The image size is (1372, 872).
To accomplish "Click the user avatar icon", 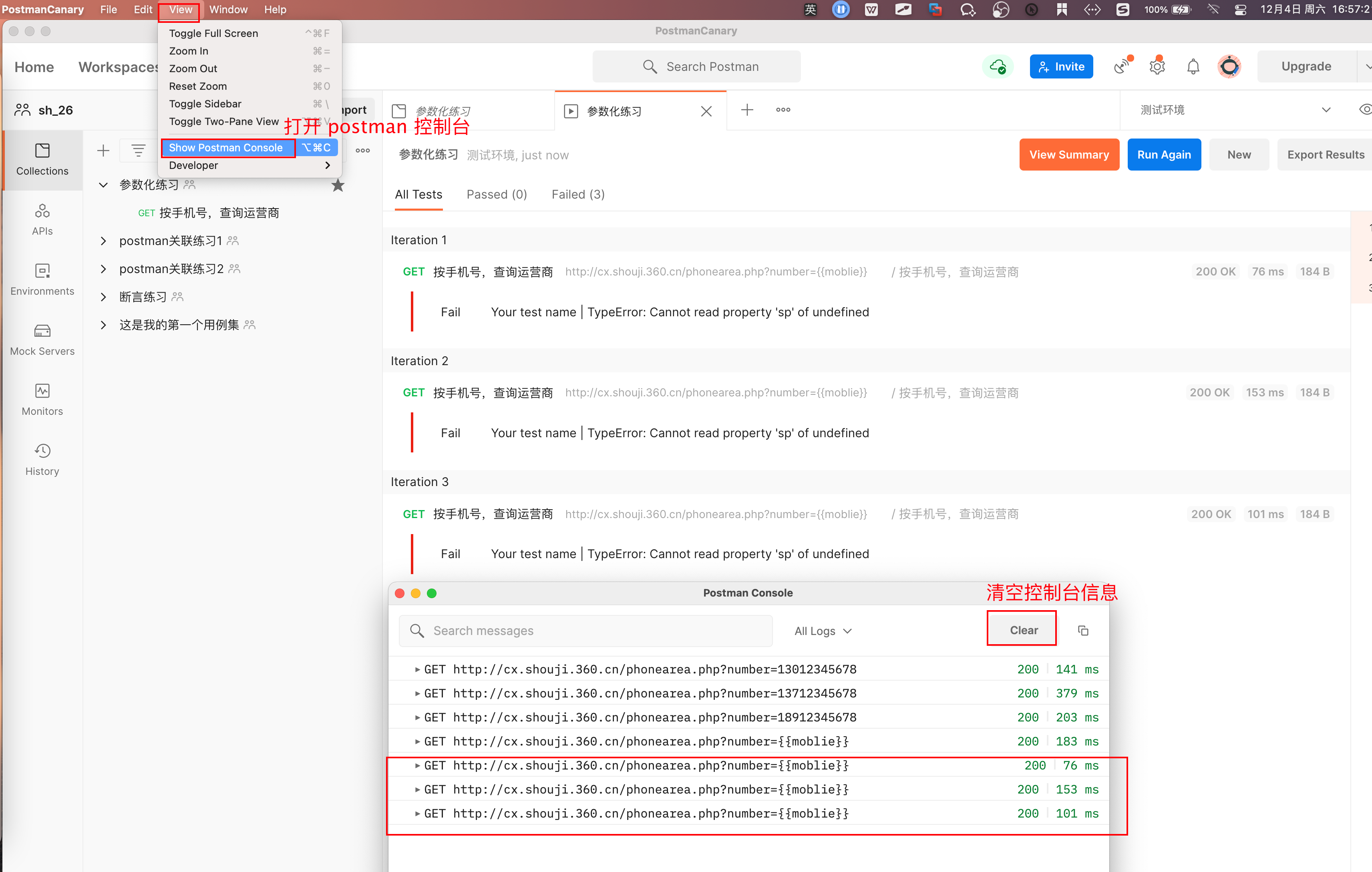I will click(1229, 66).
